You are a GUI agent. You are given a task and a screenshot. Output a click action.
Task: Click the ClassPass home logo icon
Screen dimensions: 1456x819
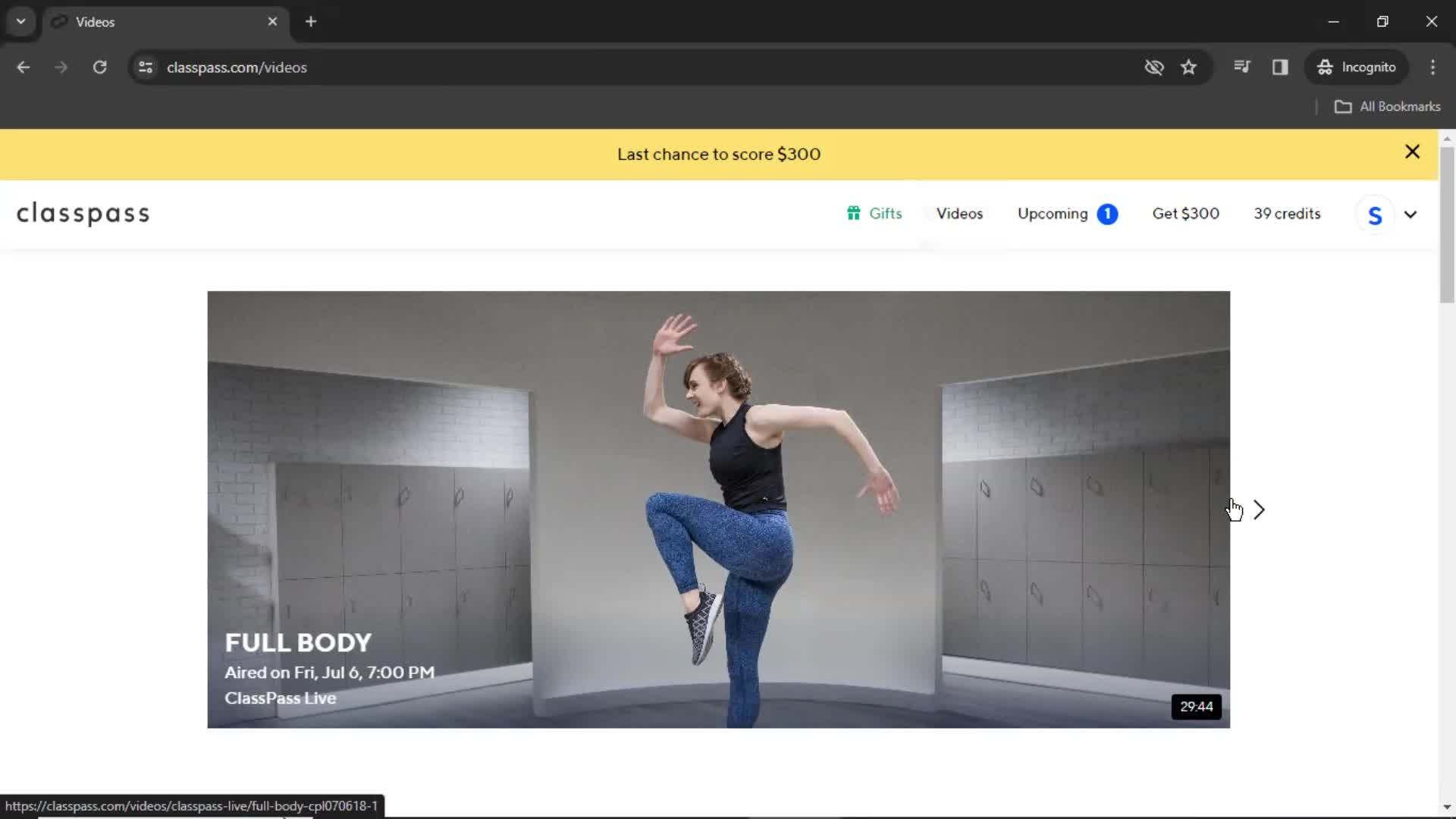click(x=83, y=213)
